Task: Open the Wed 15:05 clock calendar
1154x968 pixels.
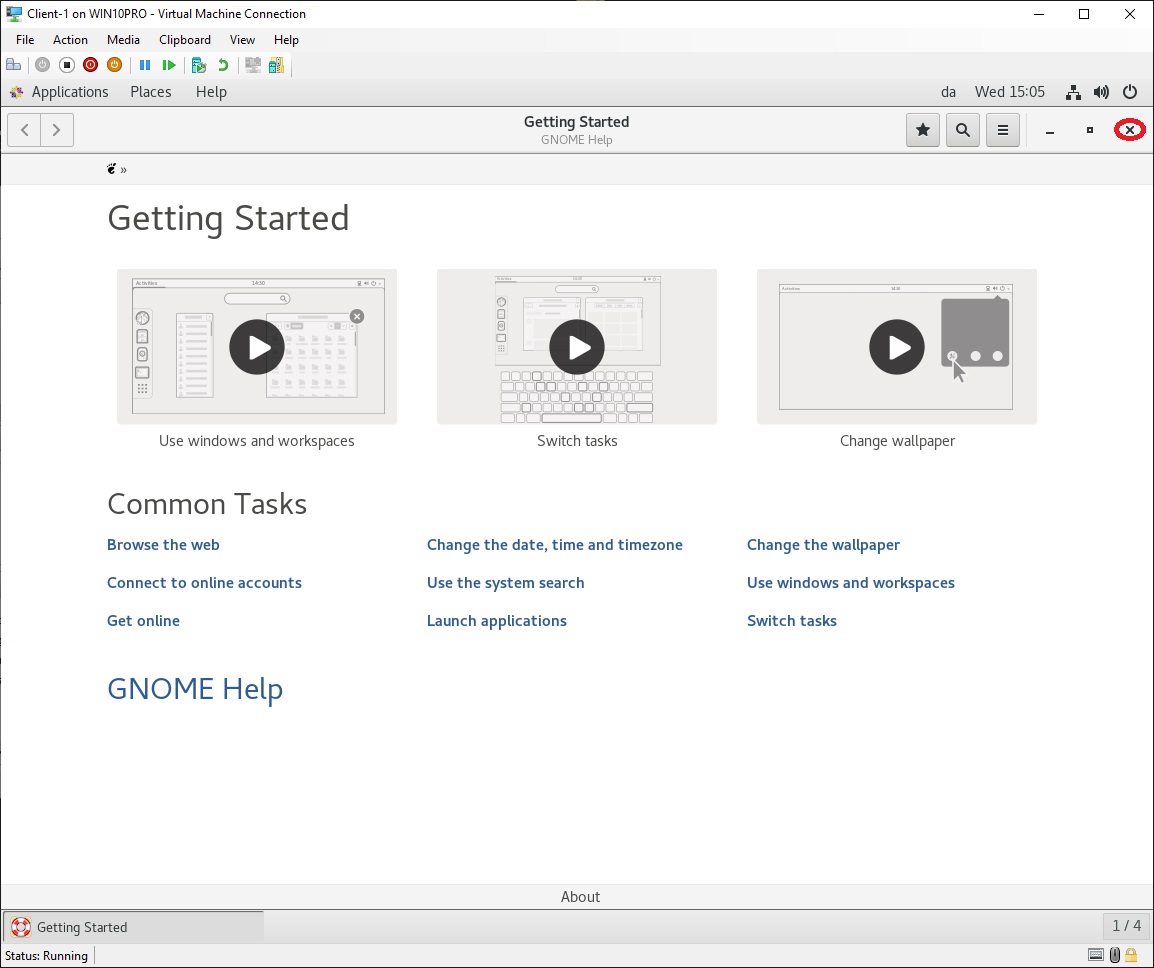Action: tap(1010, 92)
